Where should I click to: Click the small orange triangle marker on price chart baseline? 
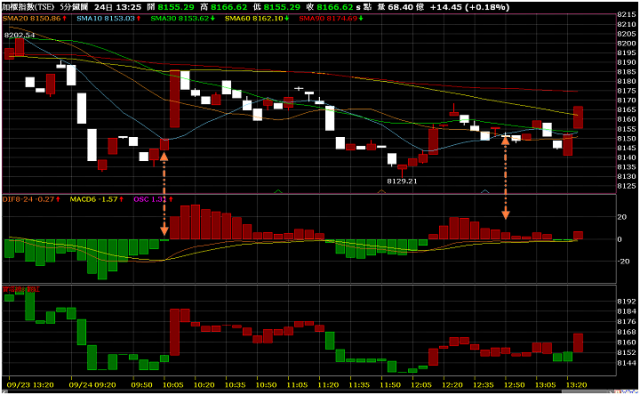(382, 191)
